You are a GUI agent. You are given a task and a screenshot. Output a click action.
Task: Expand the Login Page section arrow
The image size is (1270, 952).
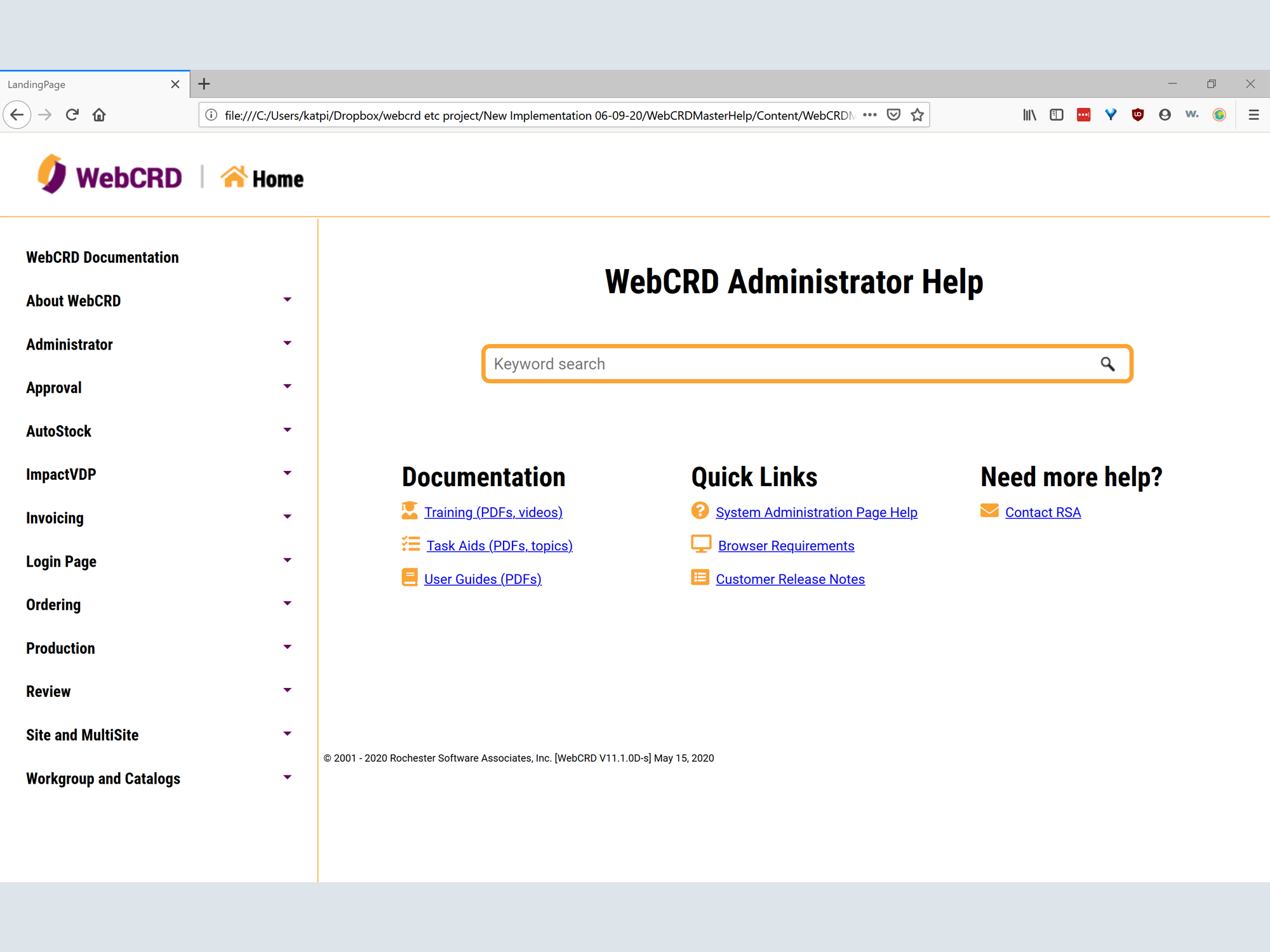287,560
